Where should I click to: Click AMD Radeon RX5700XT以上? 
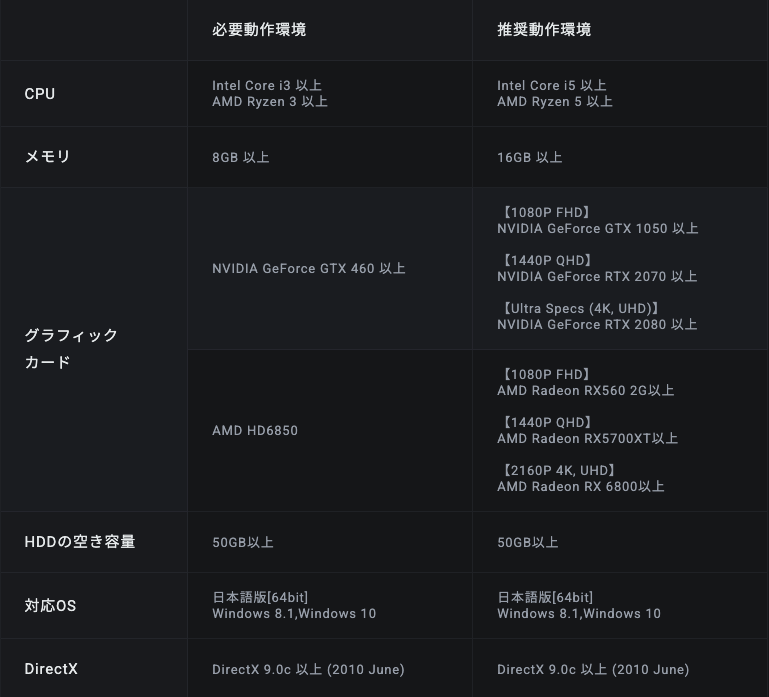pos(588,439)
